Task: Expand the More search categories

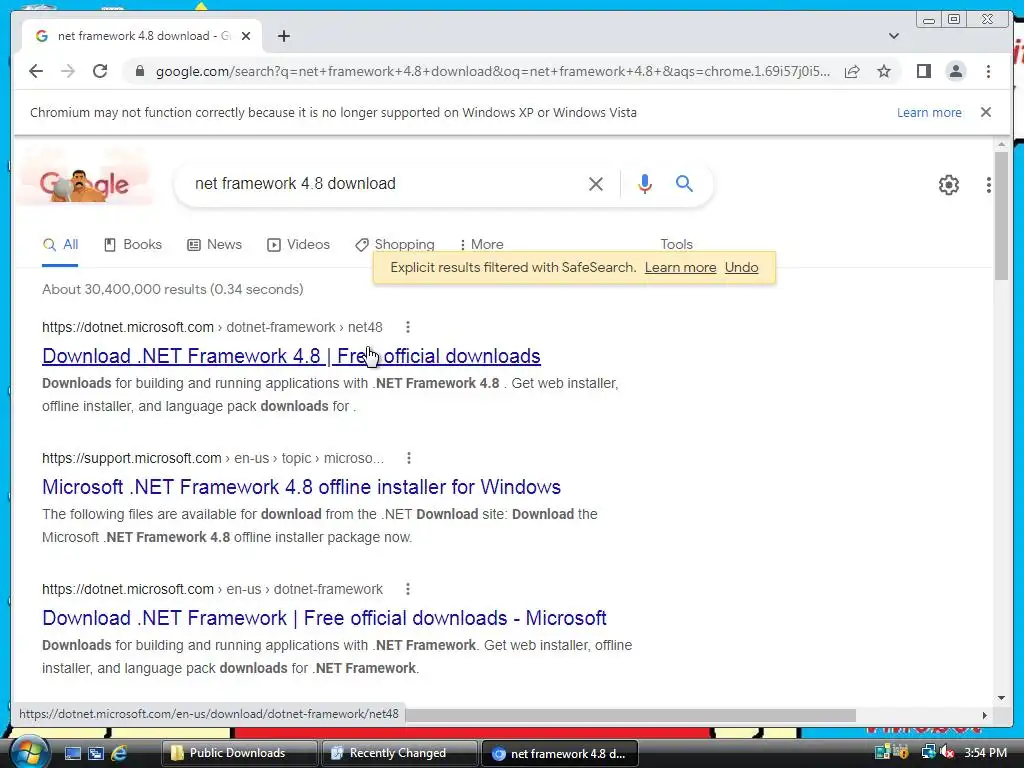Action: point(481,245)
